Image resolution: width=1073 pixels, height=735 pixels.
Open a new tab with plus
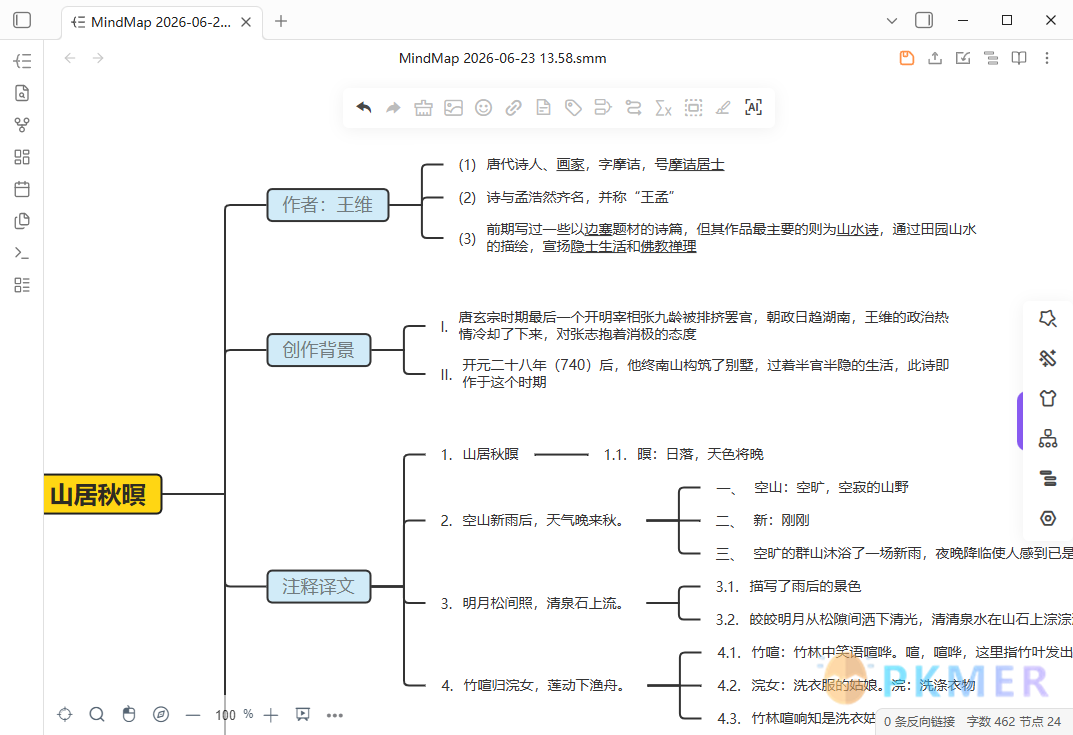[281, 21]
